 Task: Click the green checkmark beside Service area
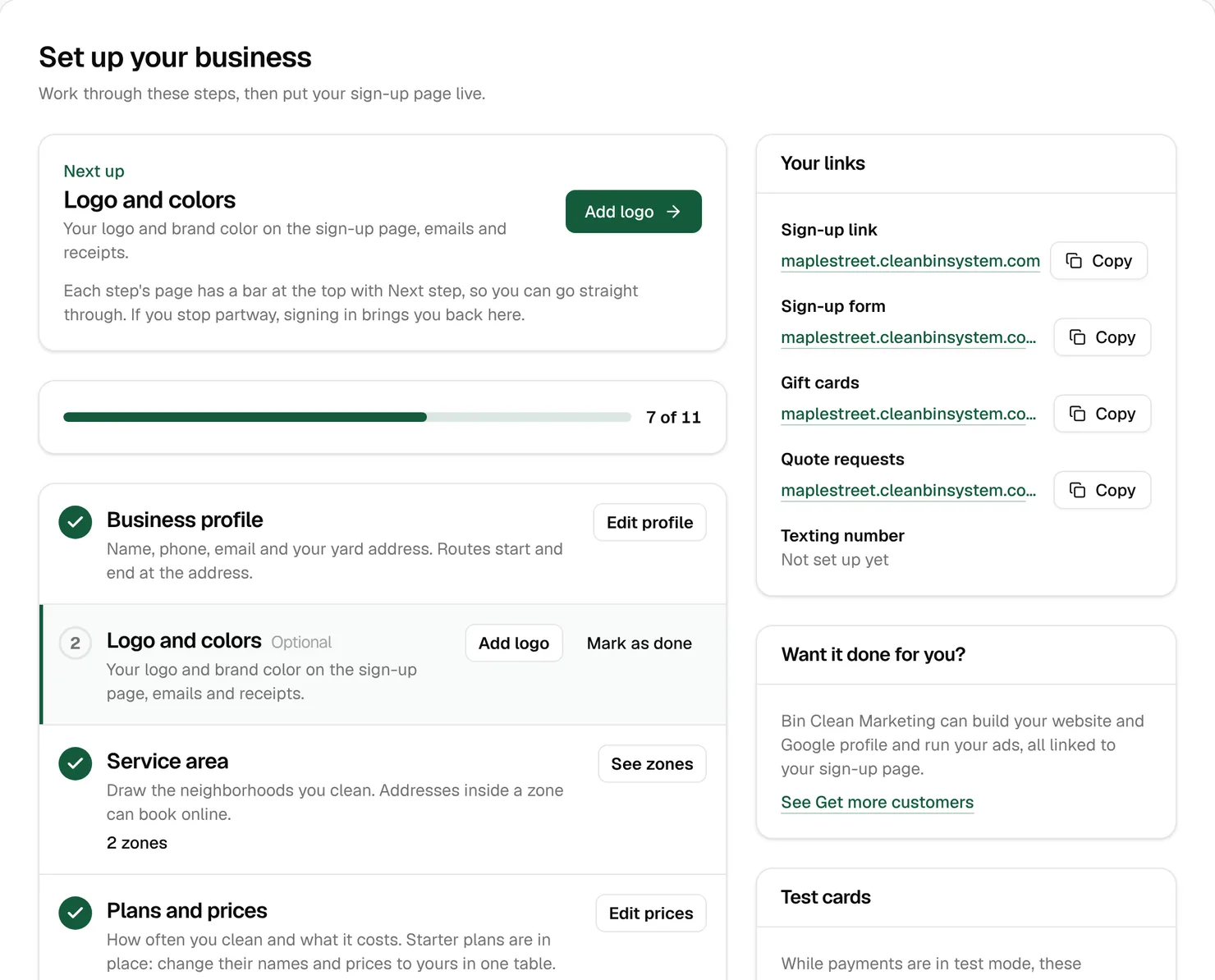[76, 763]
